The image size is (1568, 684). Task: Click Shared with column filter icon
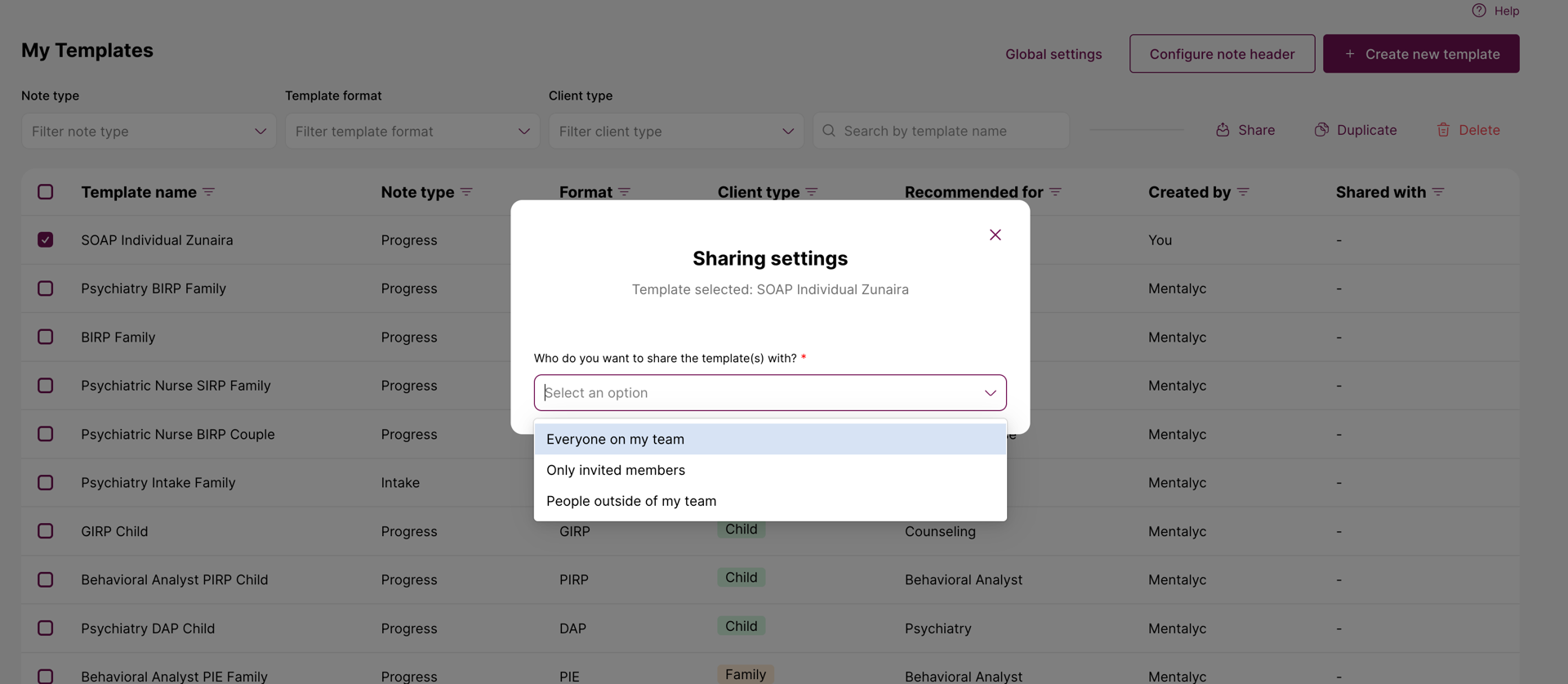[1438, 192]
